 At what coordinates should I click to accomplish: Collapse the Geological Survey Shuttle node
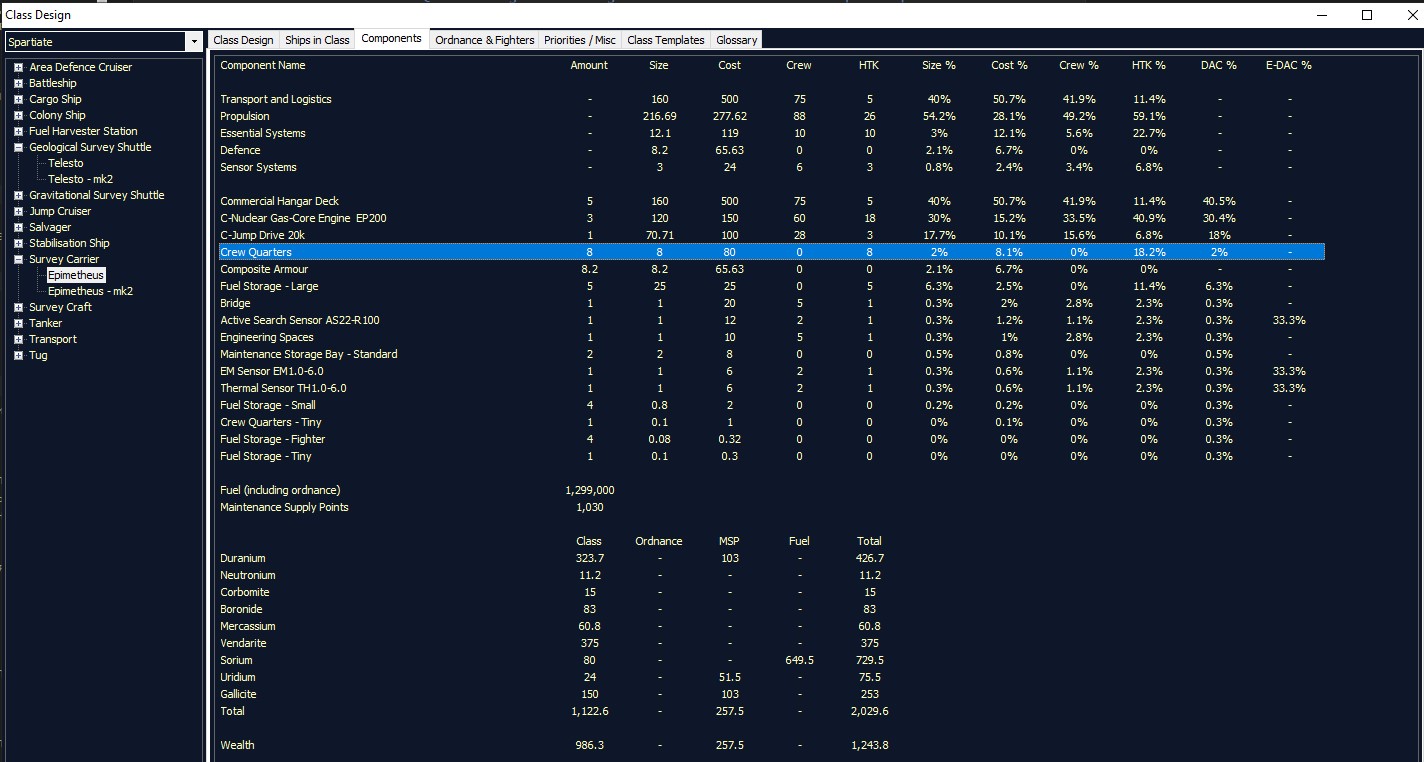(x=18, y=147)
